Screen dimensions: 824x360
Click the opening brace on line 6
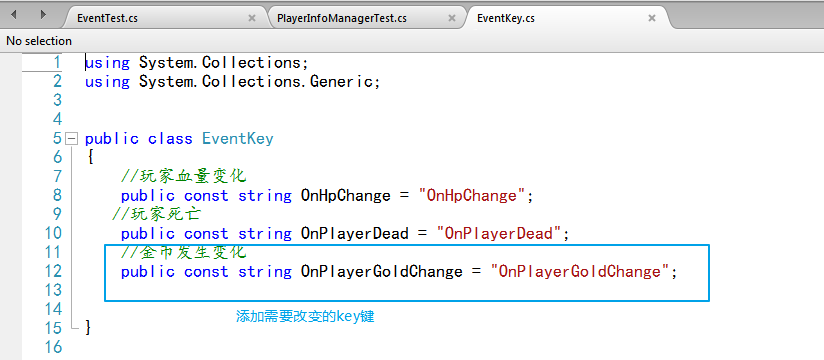[90, 157]
